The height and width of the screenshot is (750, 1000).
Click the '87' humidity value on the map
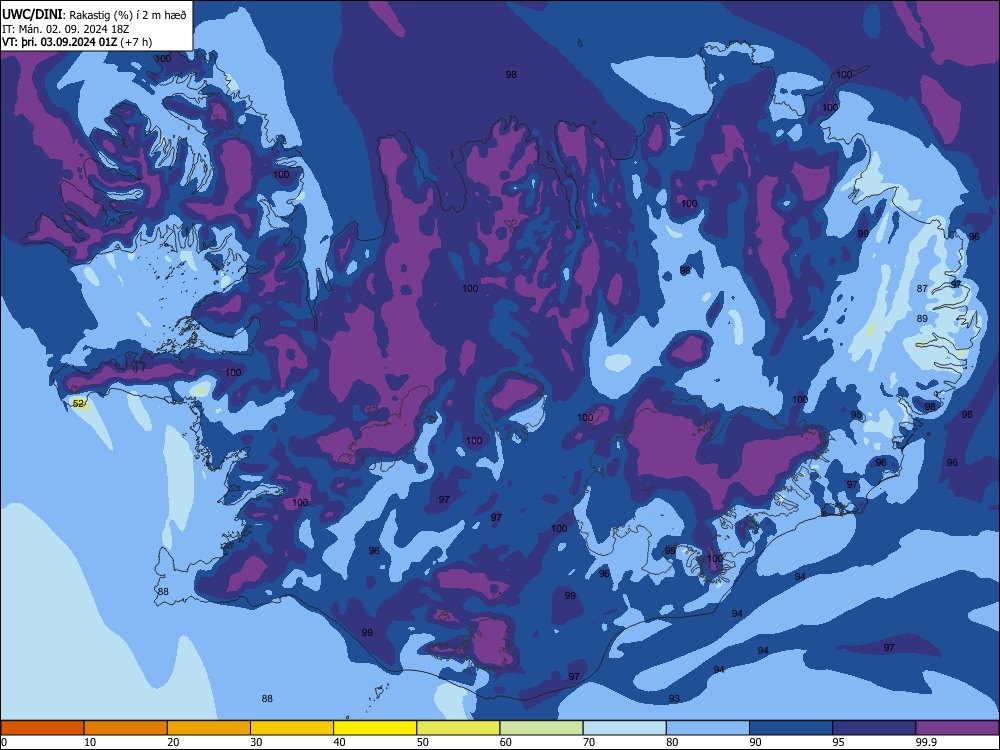coord(922,288)
